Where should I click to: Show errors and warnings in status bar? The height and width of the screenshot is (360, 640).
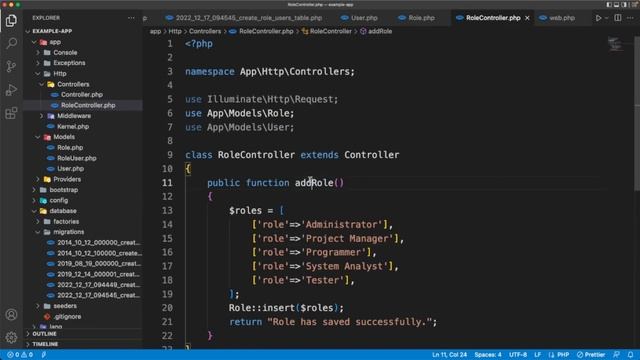[20, 355]
